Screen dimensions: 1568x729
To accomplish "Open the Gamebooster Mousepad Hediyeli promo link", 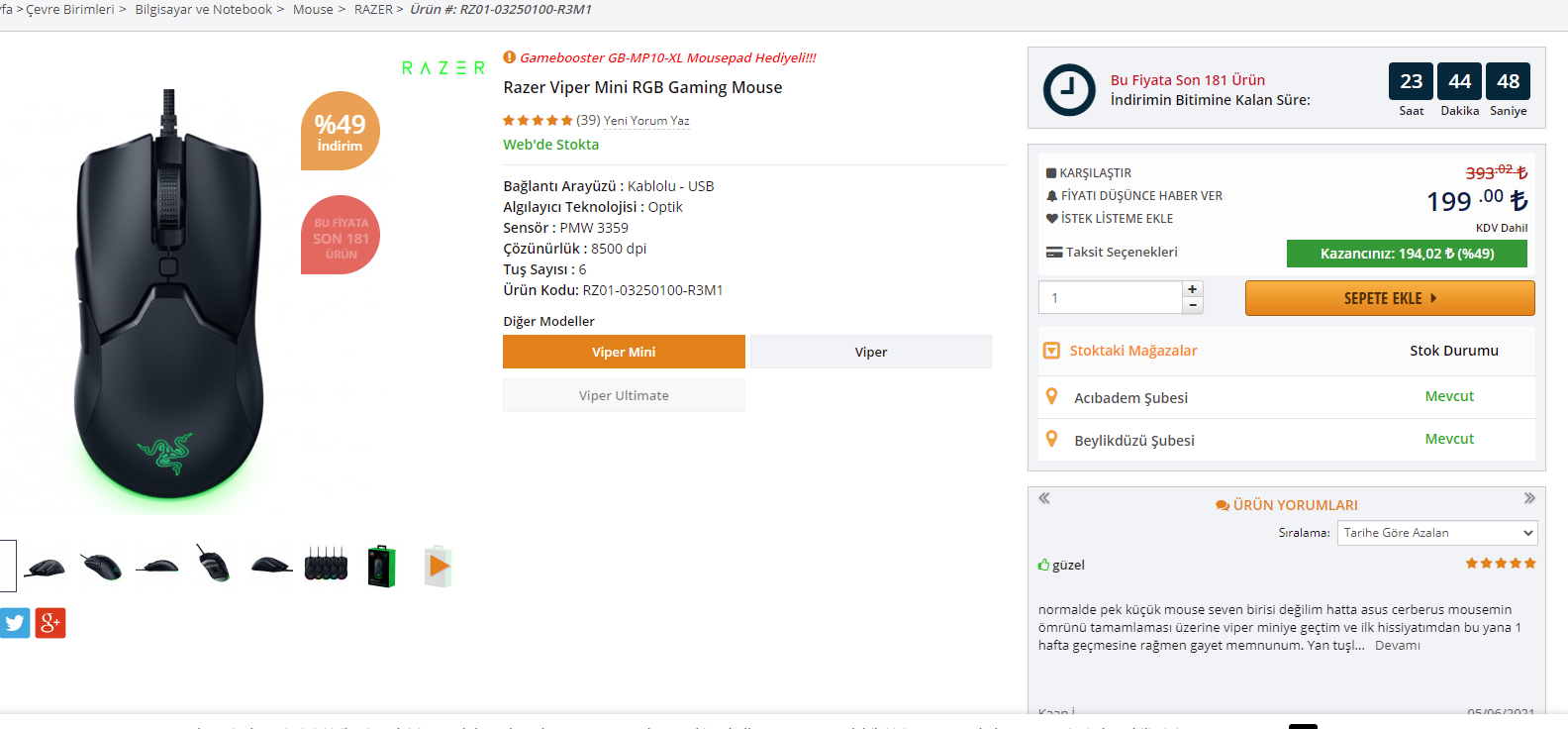I will click(668, 57).
